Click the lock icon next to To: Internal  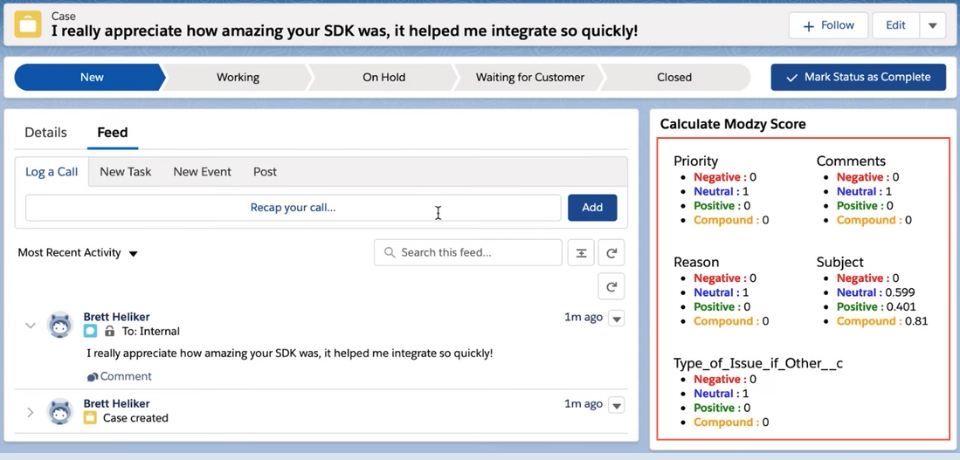click(109, 331)
